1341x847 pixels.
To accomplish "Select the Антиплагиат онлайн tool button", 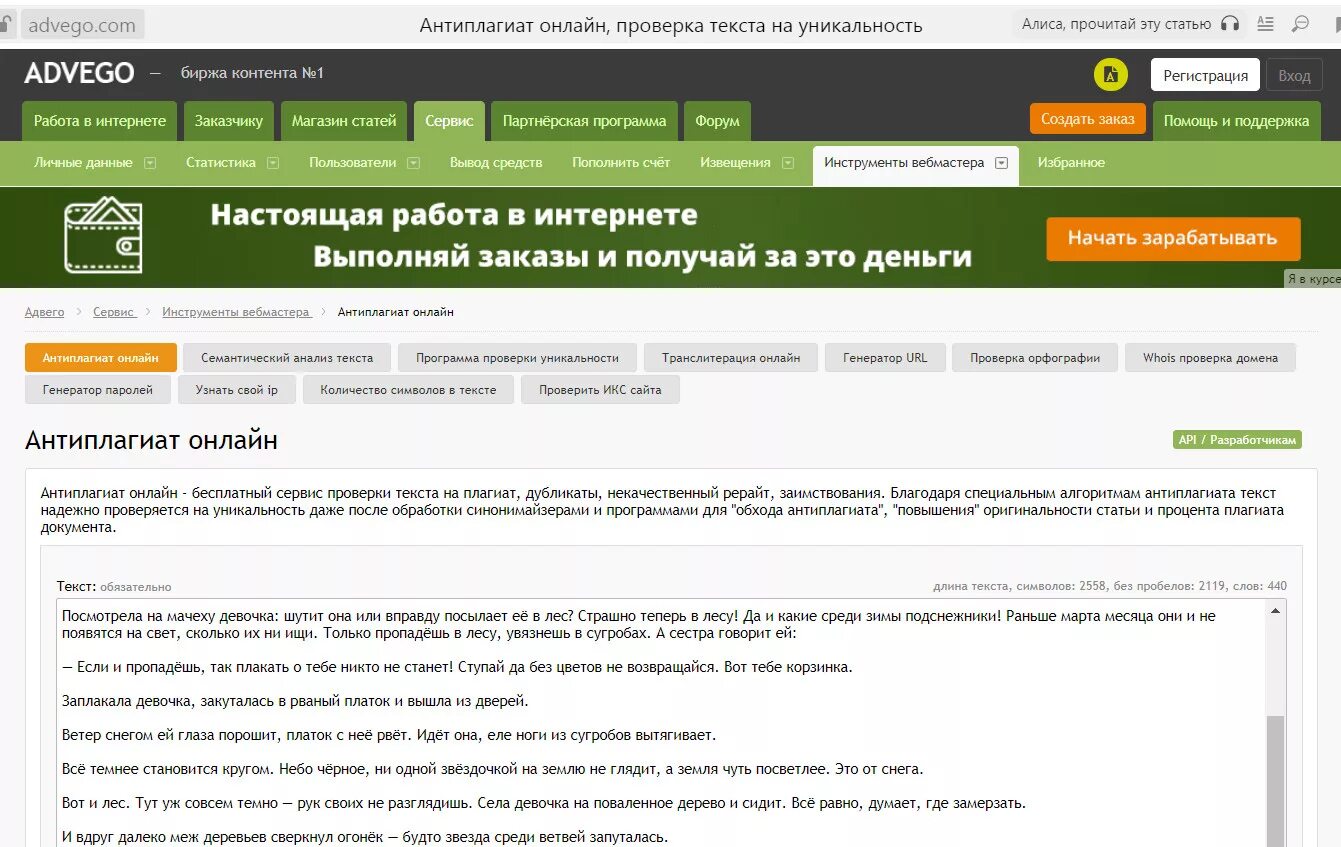I will [x=101, y=358].
